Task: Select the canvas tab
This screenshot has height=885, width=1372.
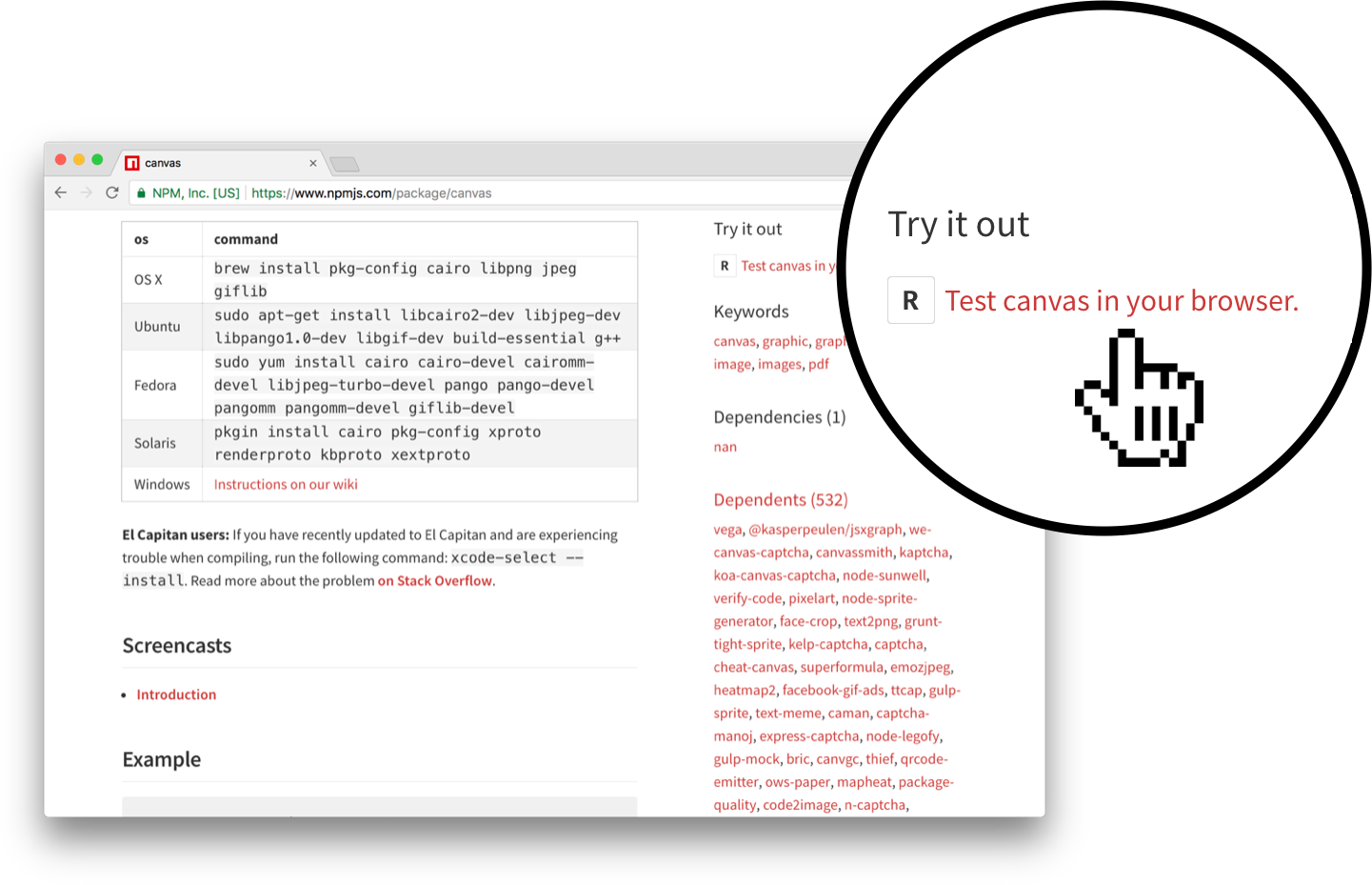Action: point(221,163)
